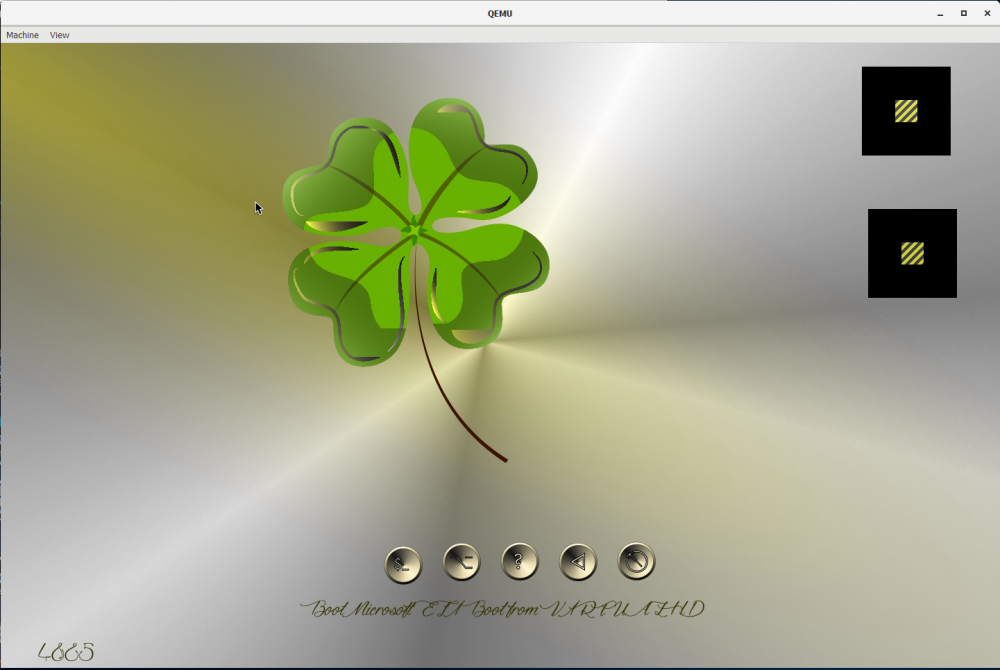The width and height of the screenshot is (1000, 670).
Task: Select the upper black boot entry
Action: [906, 111]
